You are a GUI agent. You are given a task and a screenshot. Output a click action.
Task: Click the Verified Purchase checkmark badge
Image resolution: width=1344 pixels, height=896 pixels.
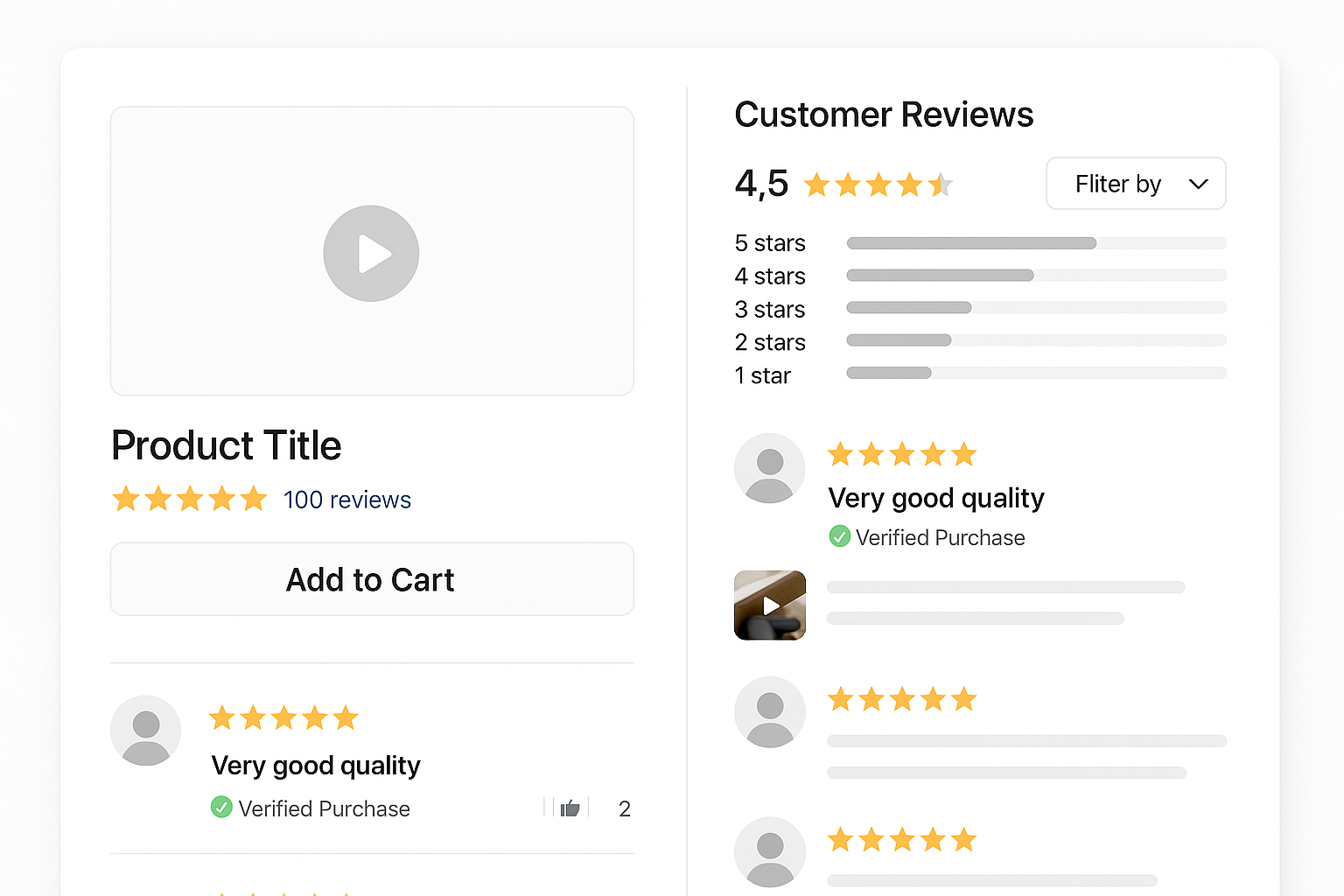point(839,536)
